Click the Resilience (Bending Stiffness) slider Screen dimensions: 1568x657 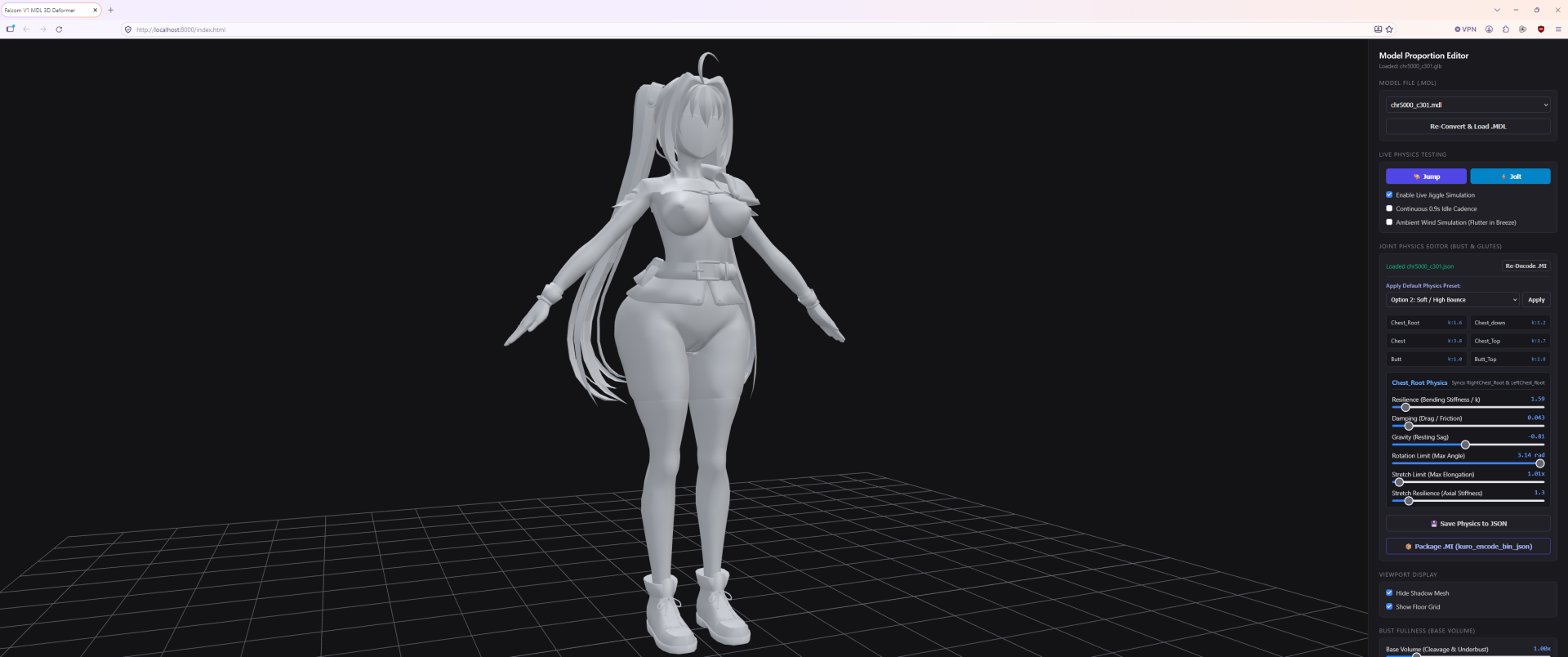tap(1468, 407)
